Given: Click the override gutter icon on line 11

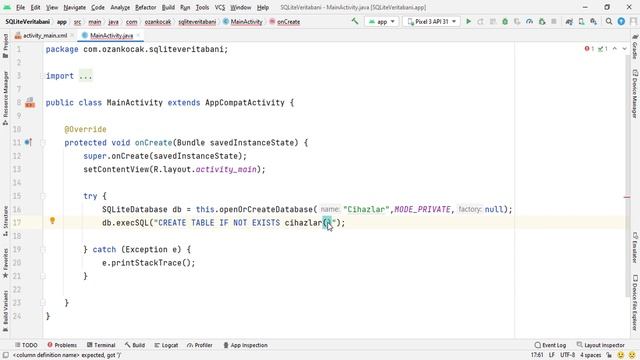Looking at the screenshot, I should coord(28,142).
